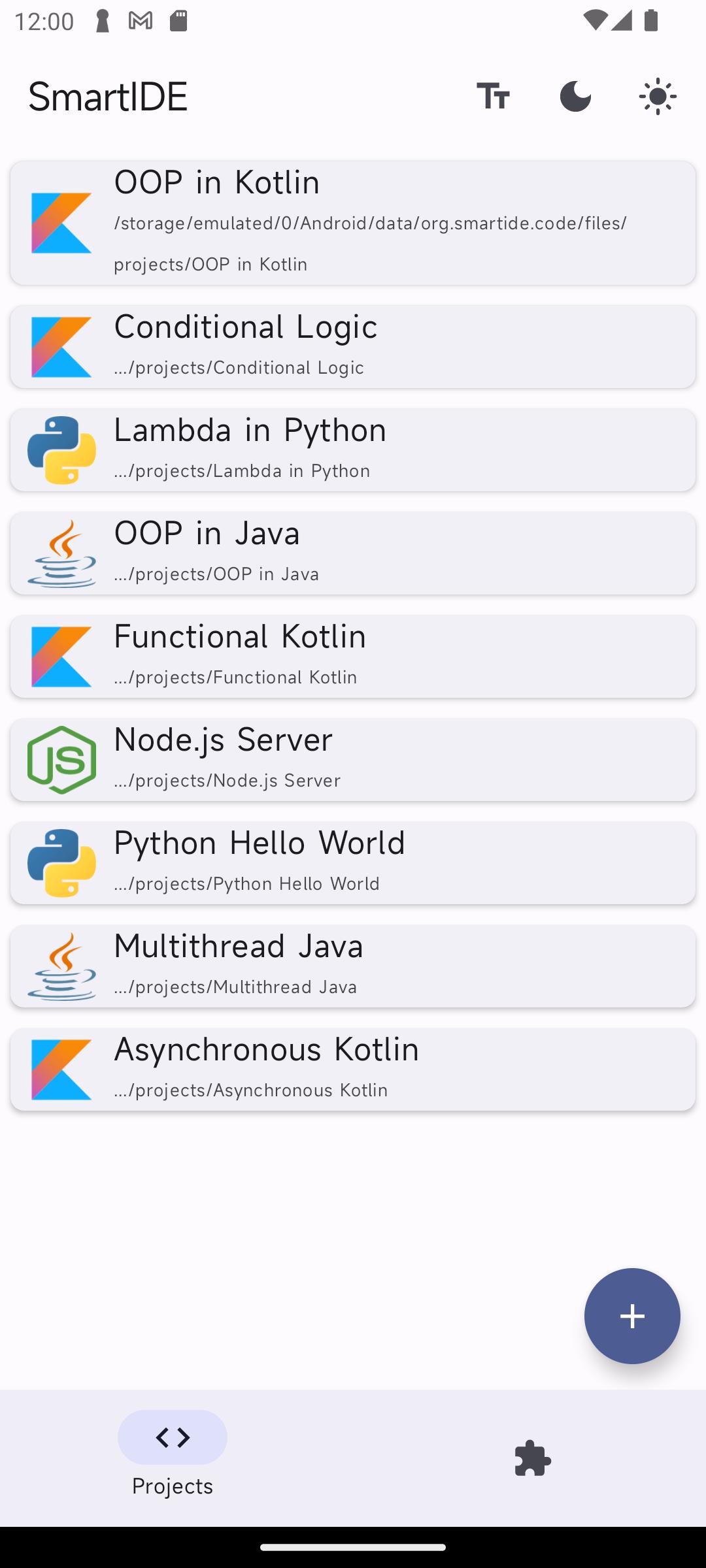Open the Projects tab
706x1568 pixels.
[x=173, y=1454]
